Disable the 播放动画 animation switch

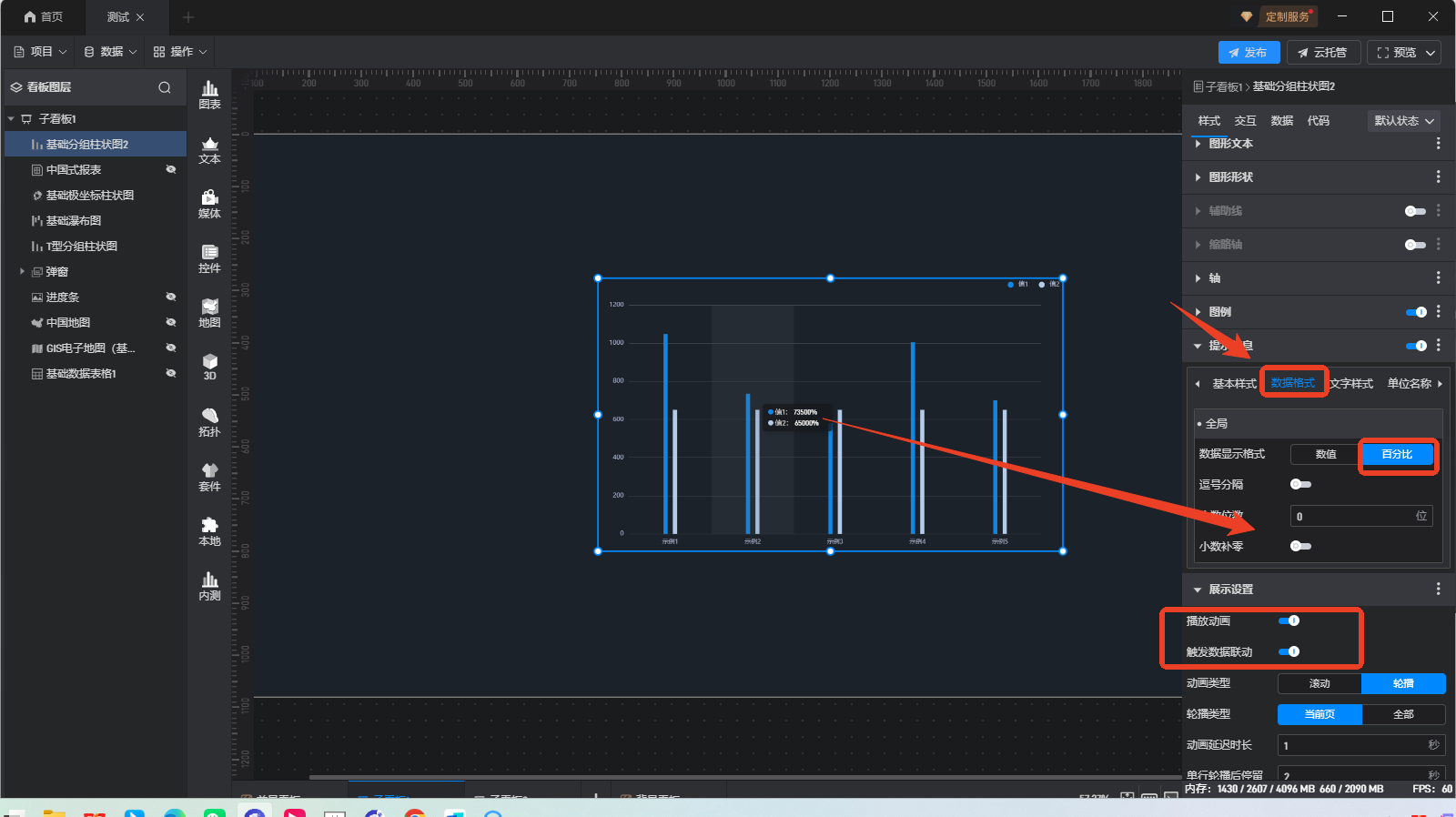coord(1289,620)
